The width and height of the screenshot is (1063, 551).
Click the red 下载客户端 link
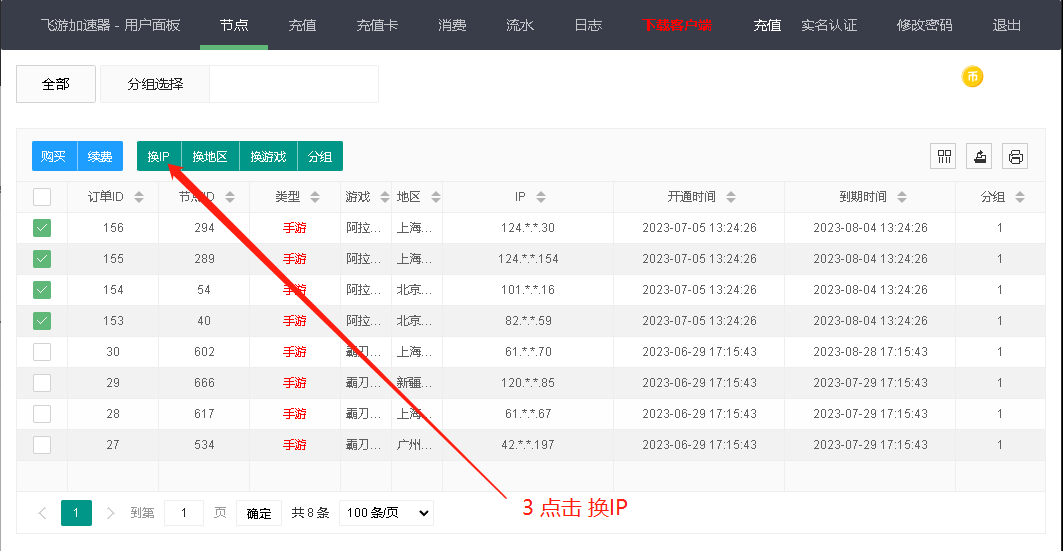pos(677,25)
